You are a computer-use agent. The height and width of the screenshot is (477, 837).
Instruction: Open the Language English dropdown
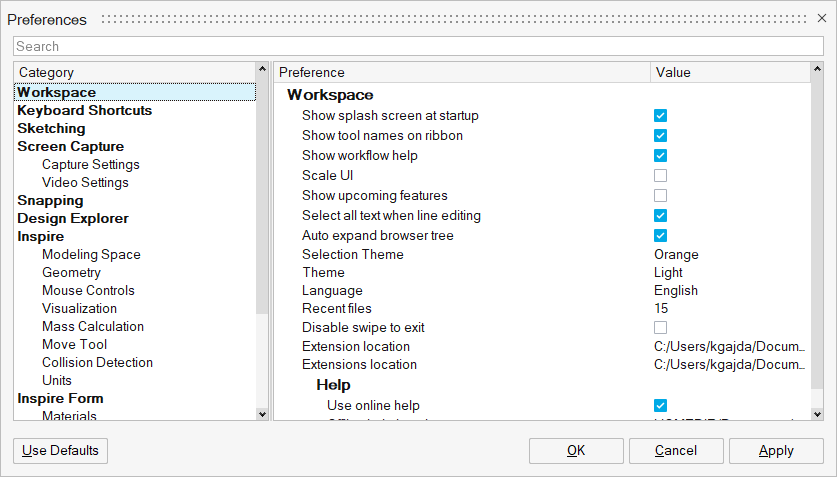(676, 291)
